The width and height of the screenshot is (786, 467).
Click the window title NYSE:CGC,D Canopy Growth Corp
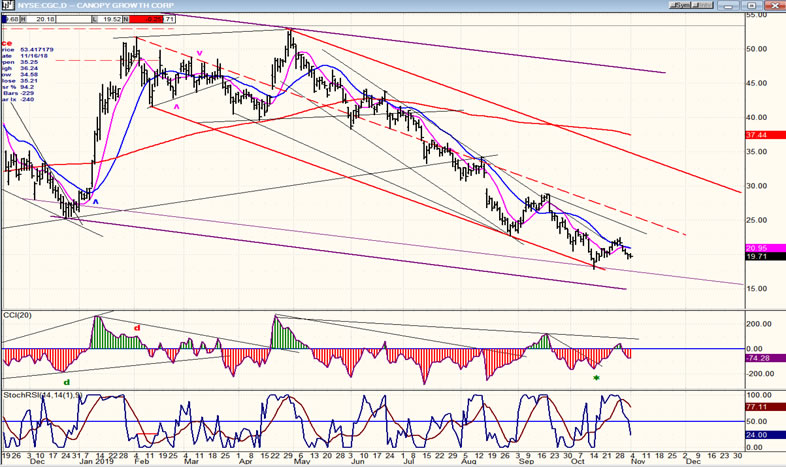(98, 6)
